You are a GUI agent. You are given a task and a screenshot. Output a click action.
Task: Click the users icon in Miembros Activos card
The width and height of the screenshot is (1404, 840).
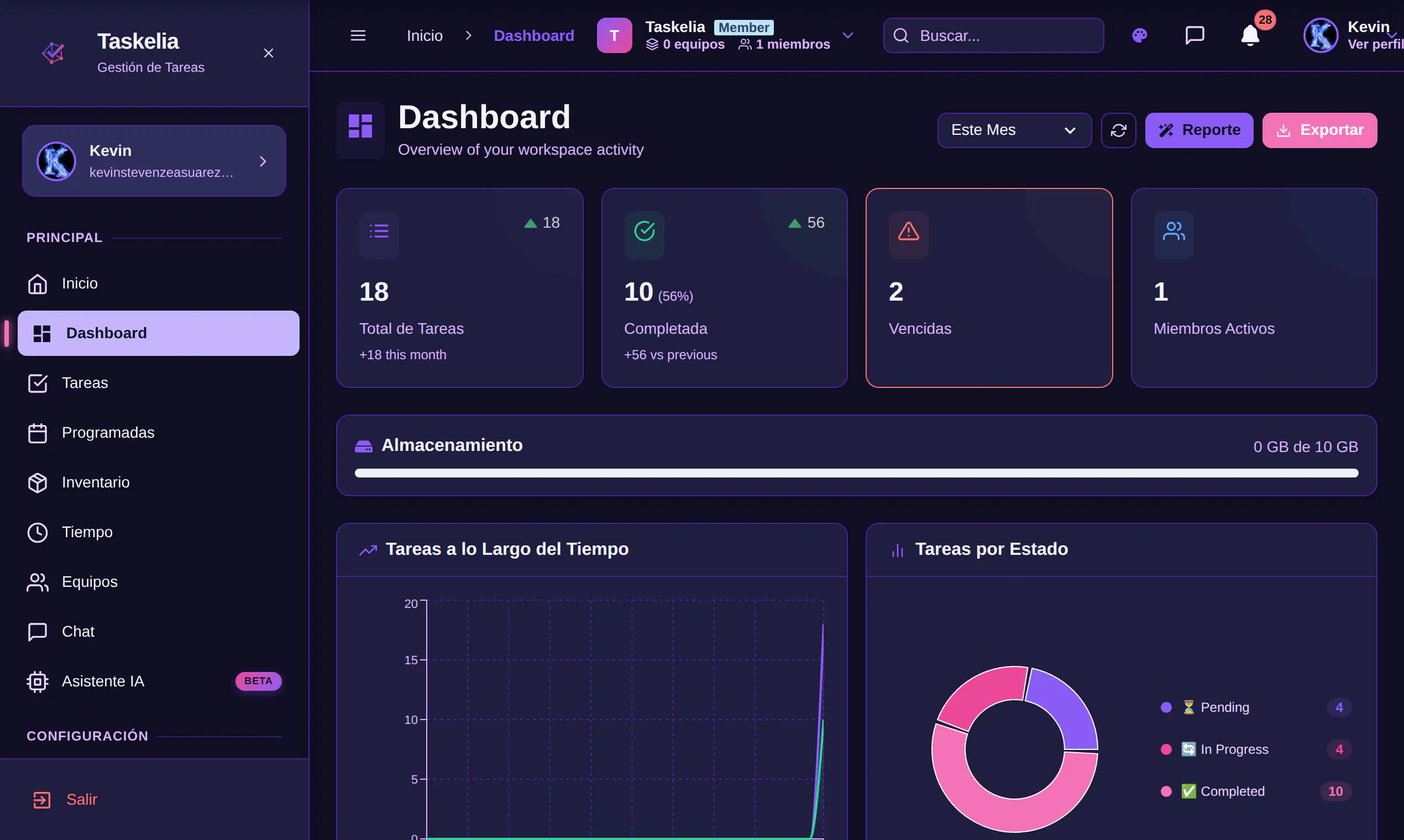coord(1174,232)
